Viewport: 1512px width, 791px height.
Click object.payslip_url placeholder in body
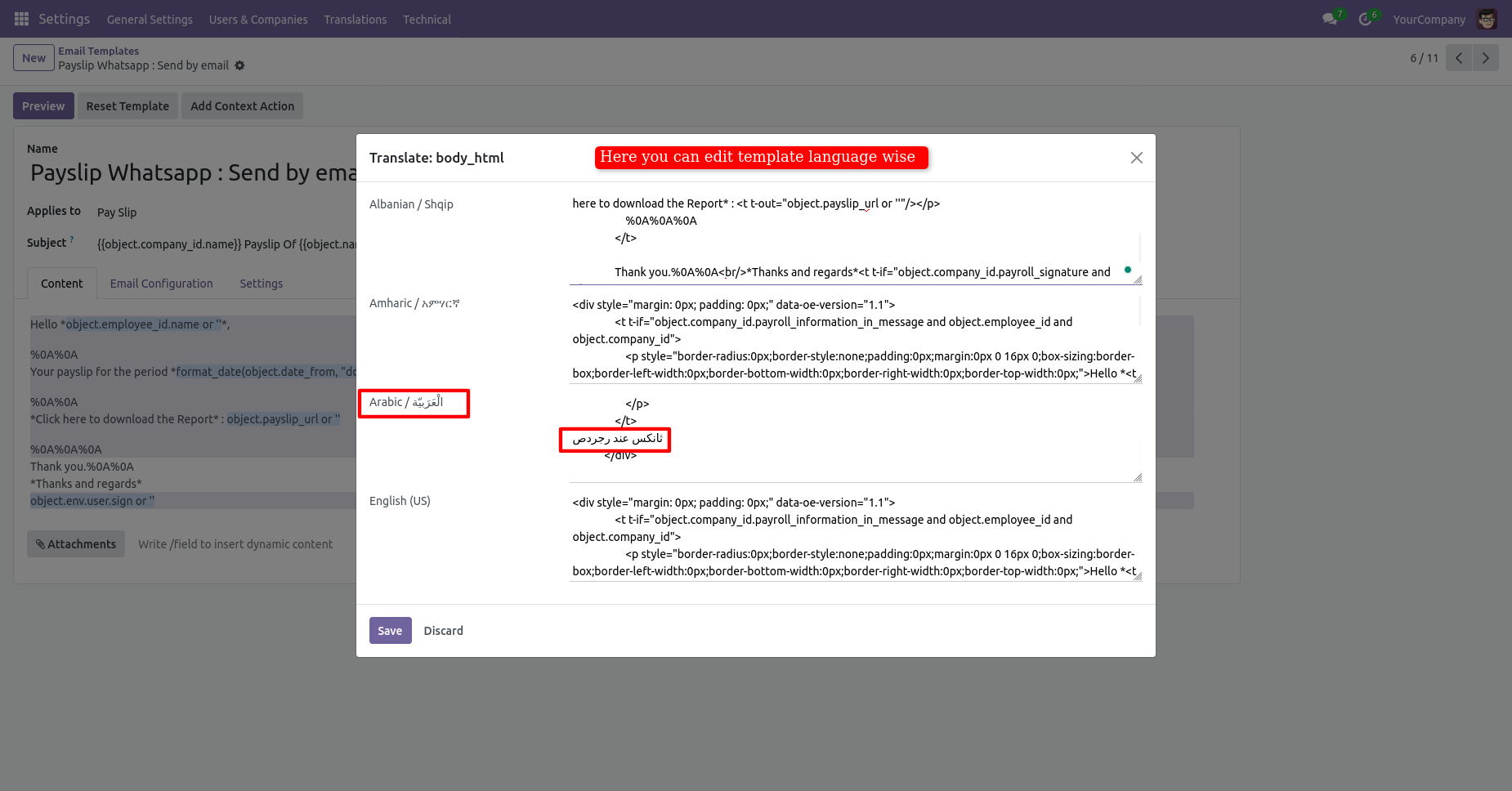283,419
